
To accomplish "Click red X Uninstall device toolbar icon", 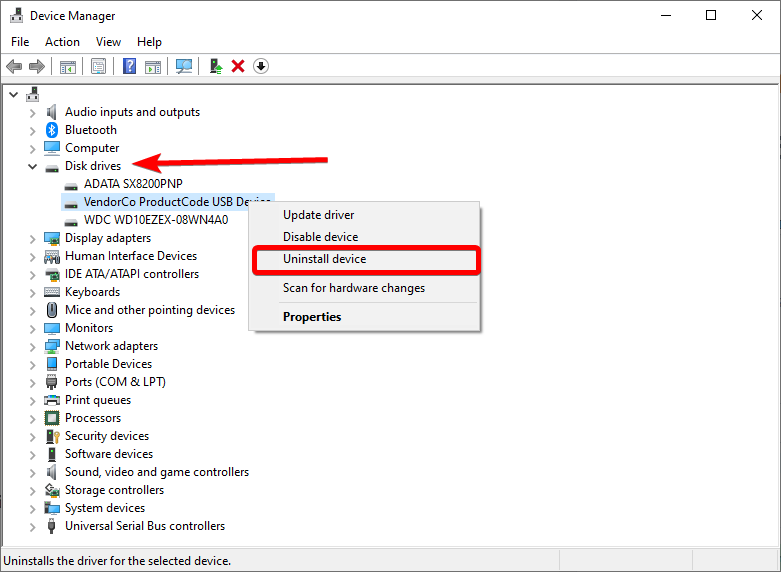I will pyautogui.click(x=238, y=66).
